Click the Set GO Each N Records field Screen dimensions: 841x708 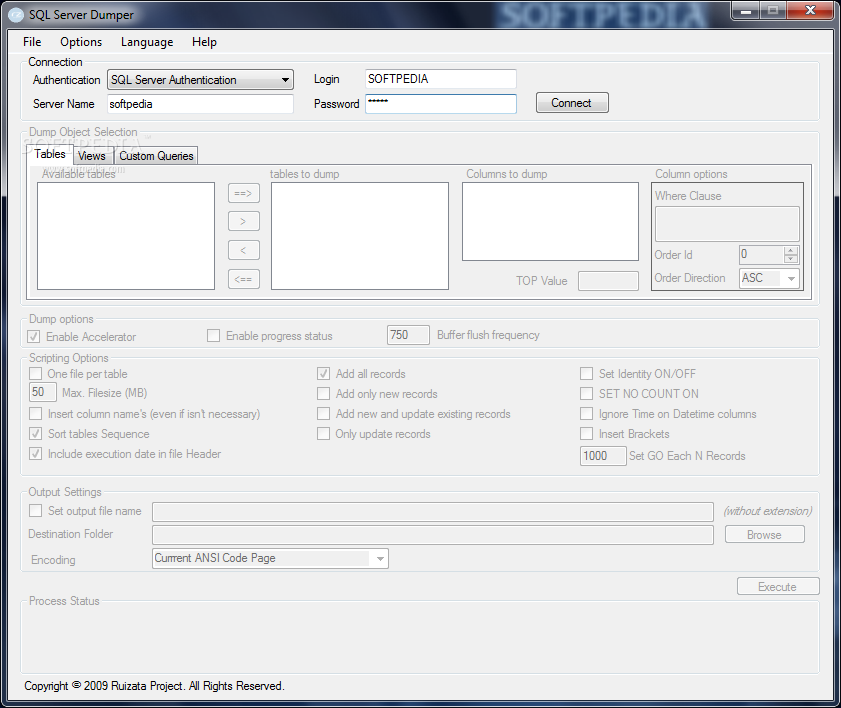603,456
